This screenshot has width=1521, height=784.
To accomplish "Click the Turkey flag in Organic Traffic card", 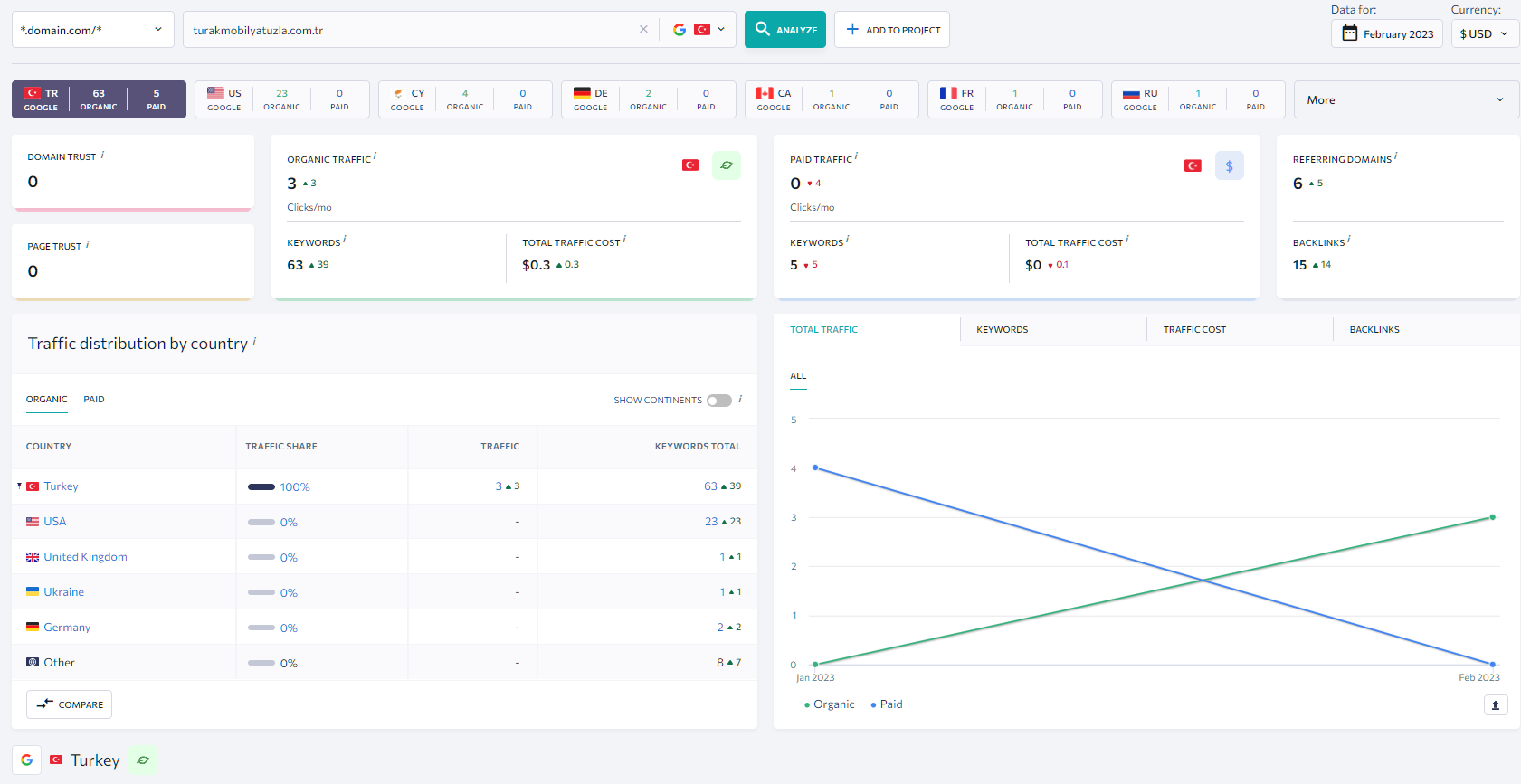I will [690, 165].
